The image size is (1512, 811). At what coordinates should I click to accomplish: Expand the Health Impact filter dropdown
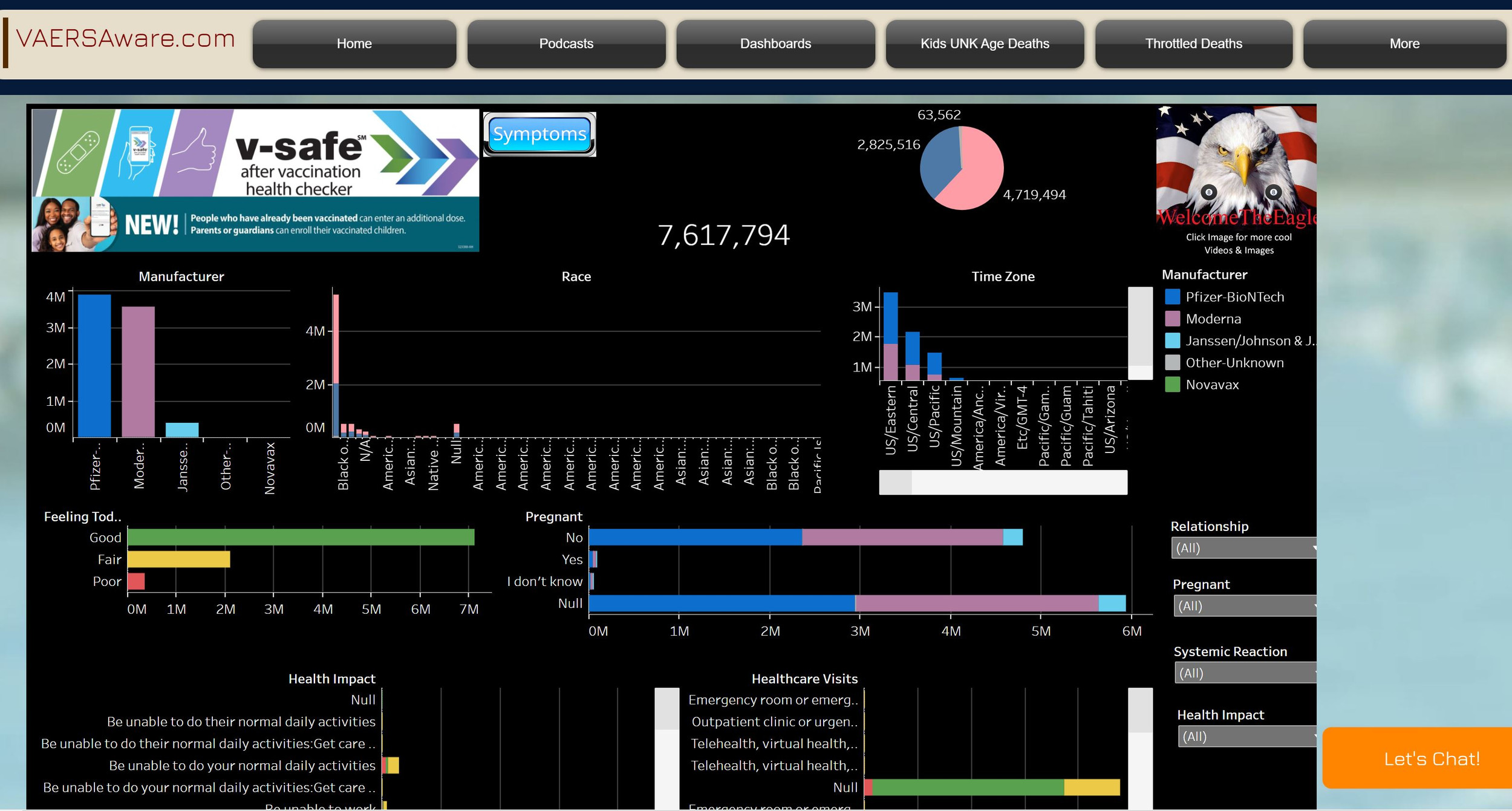pyautogui.click(x=1246, y=737)
